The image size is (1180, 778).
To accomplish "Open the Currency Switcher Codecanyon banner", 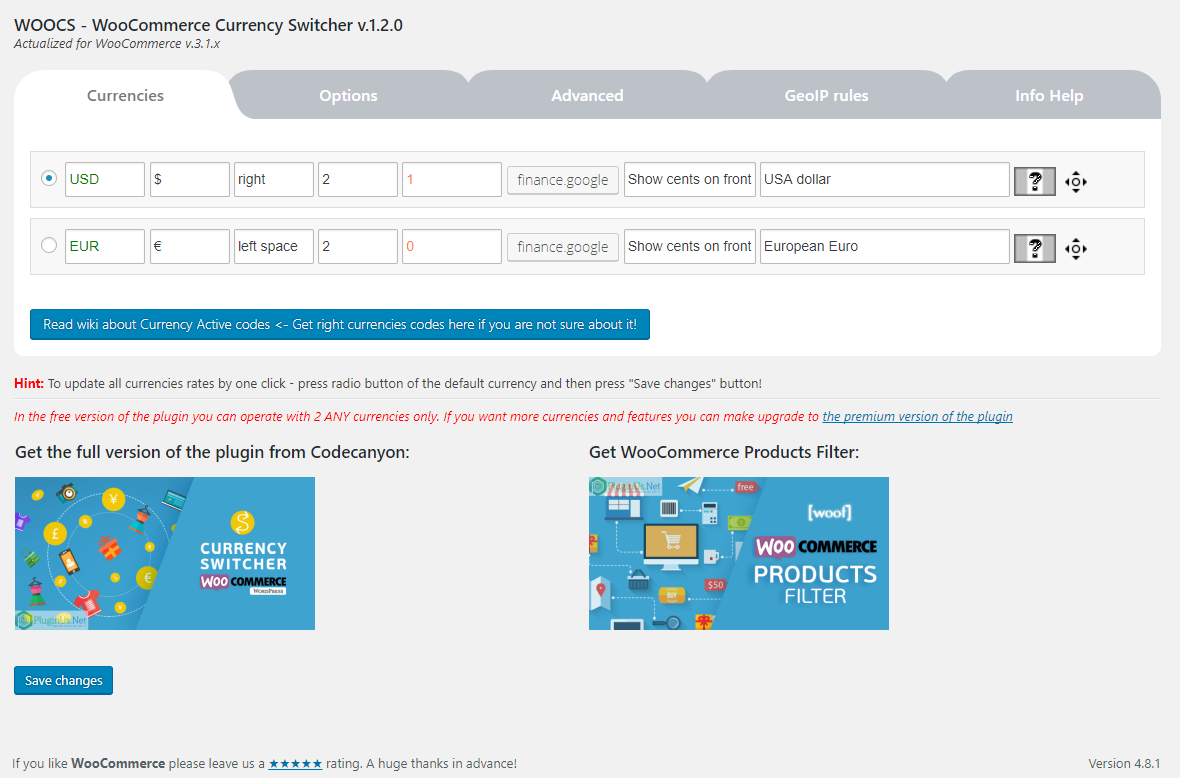I will (x=165, y=553).
